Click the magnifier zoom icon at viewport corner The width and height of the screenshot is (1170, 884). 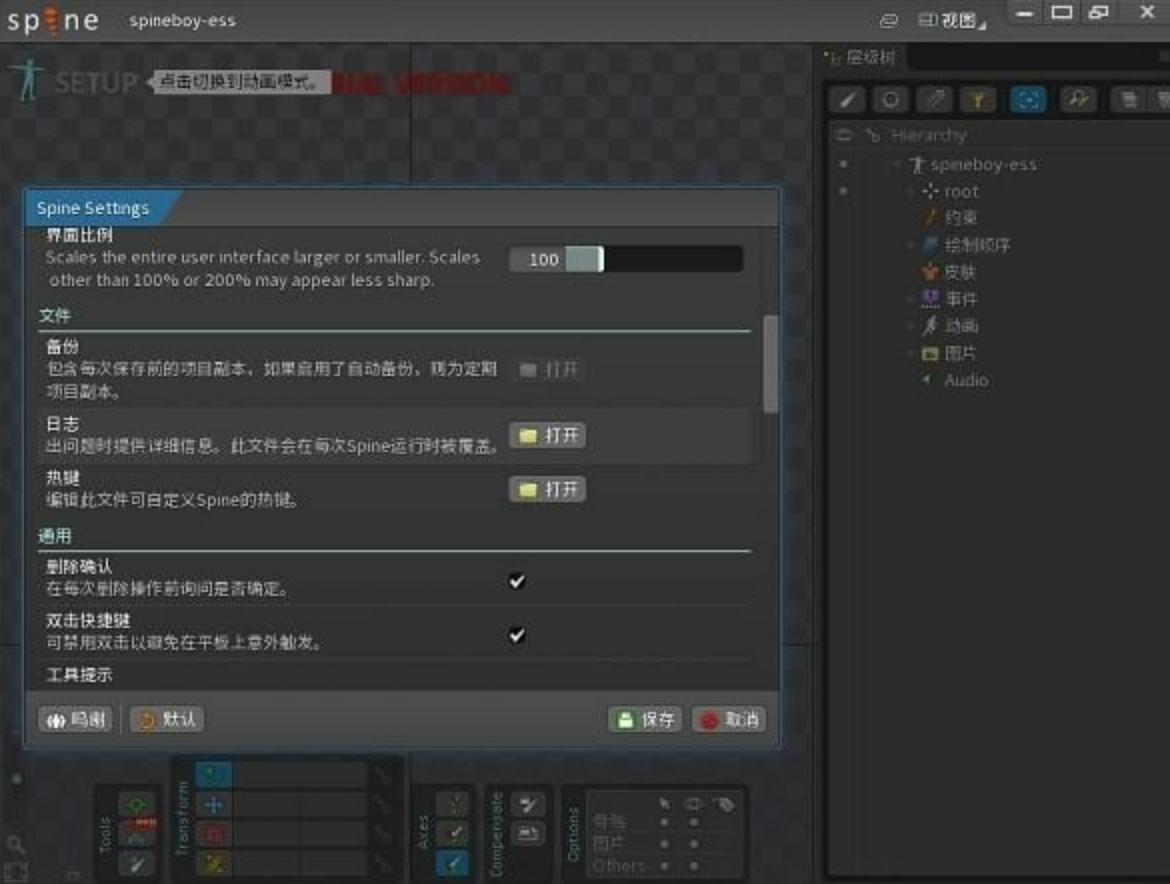click(16, 845)
